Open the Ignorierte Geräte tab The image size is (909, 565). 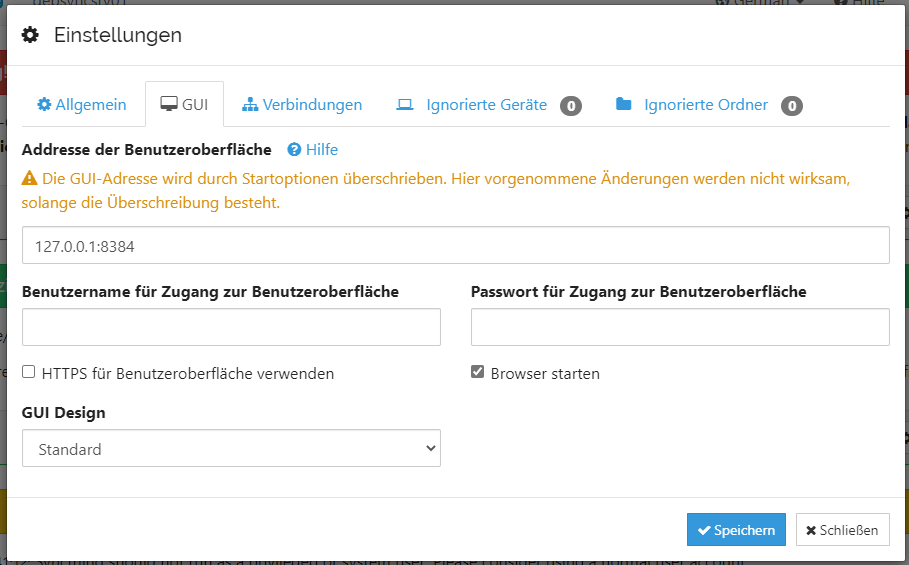(x=488, y=105)
